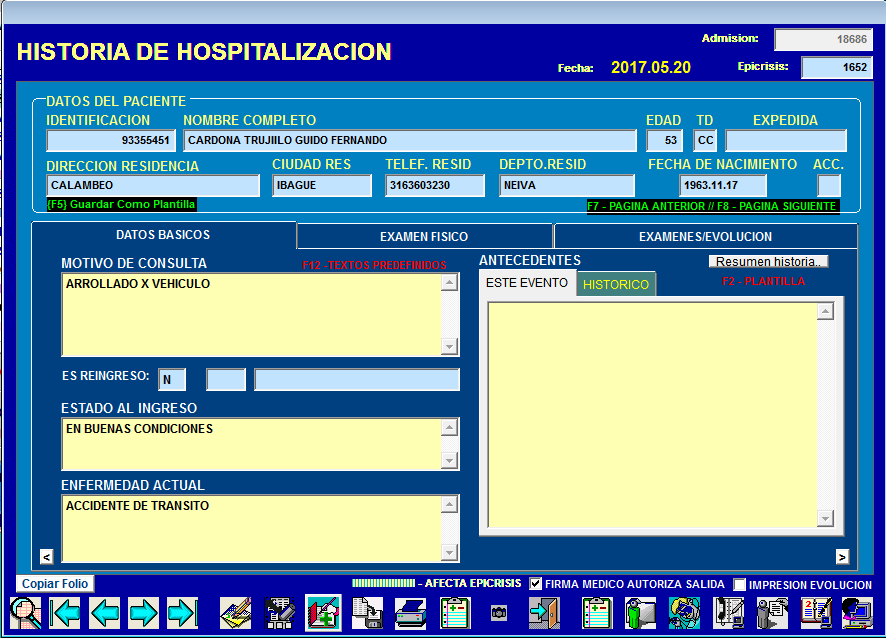Click Resumen historia button
The width and height of the screenshot is (886, 638).
768,262
